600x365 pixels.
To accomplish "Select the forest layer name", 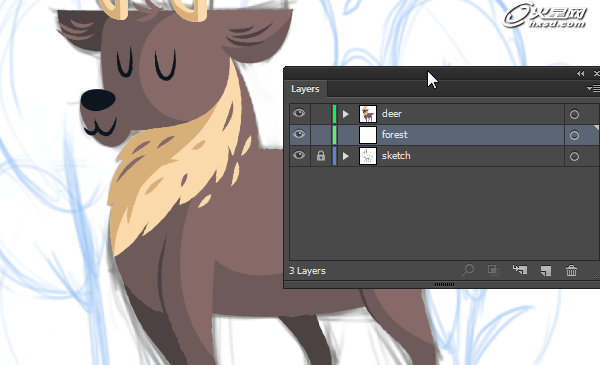I will pos(395,135).
